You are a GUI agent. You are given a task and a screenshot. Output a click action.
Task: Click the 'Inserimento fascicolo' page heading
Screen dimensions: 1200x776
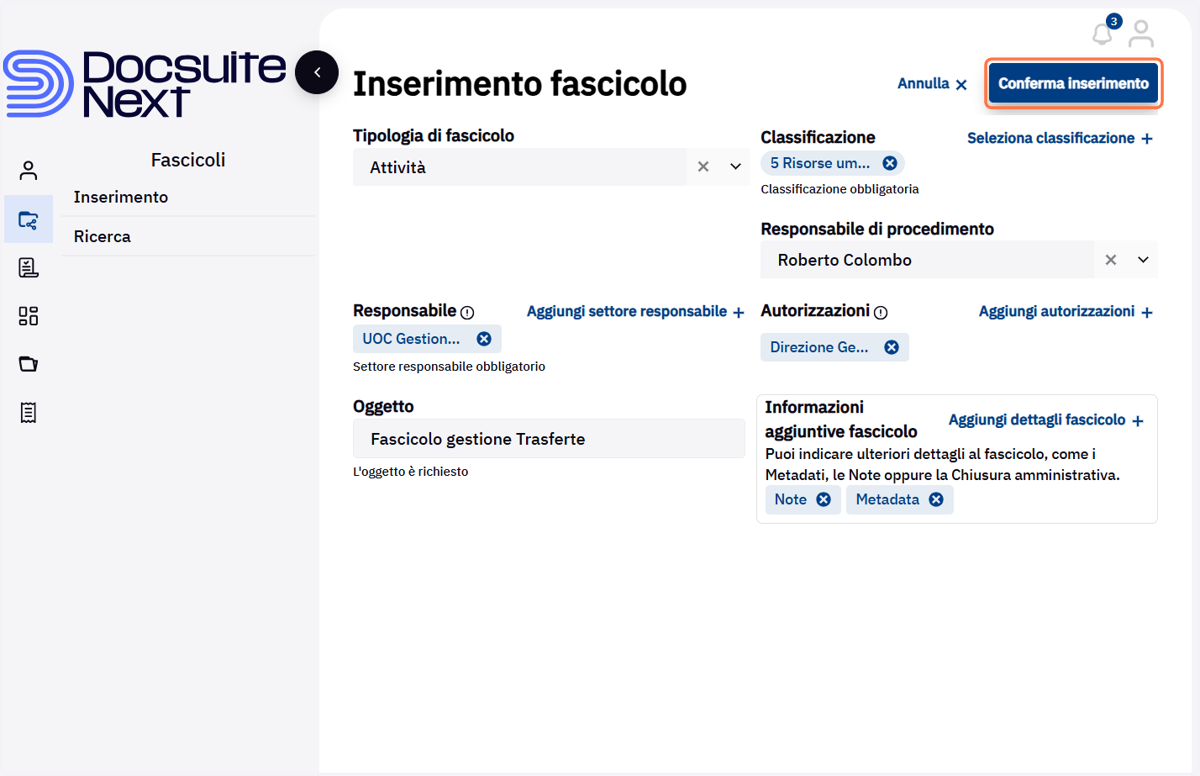click(520, 84)
